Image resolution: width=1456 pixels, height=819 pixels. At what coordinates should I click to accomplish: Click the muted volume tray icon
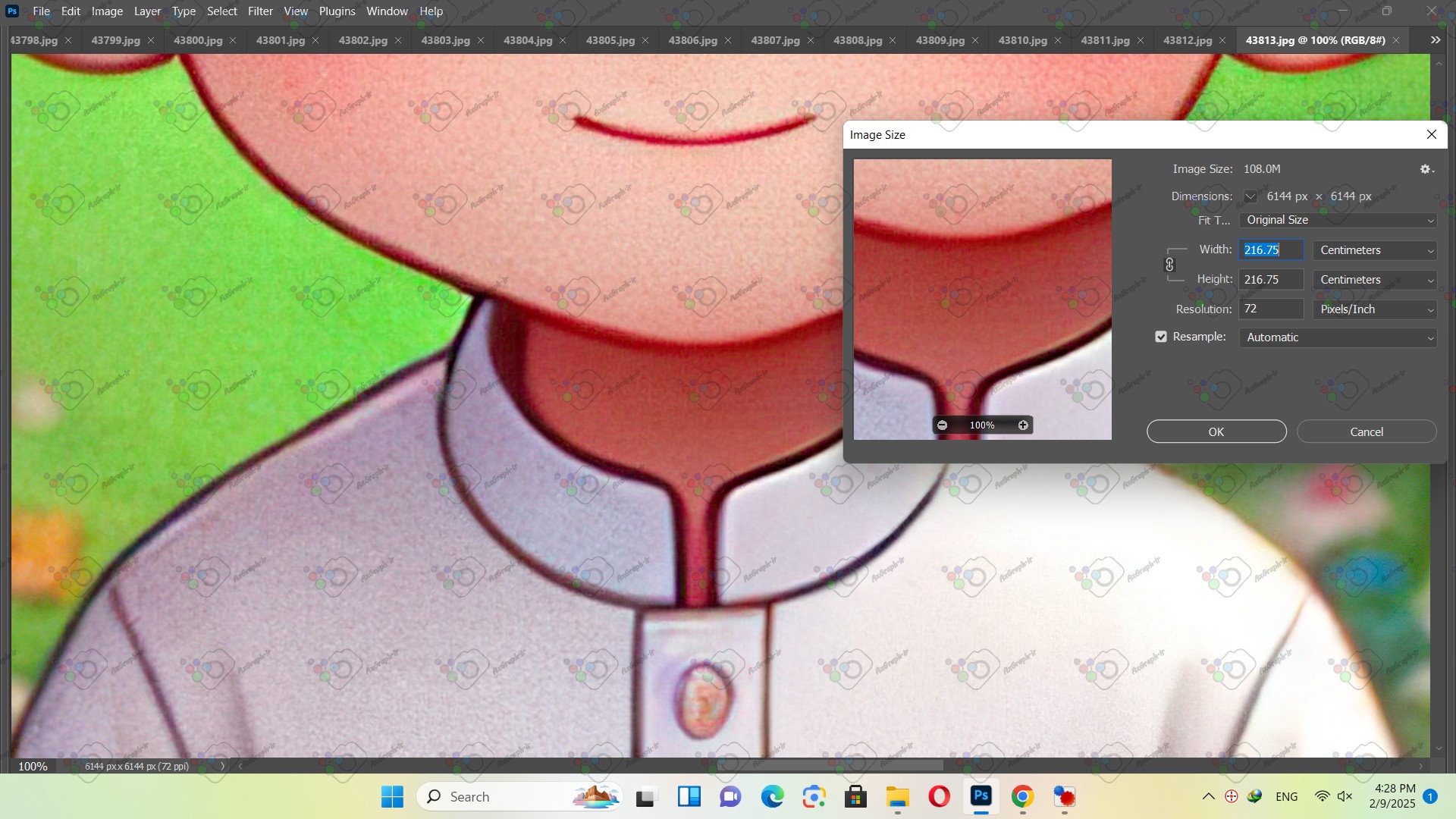(x=1345, y=796)
